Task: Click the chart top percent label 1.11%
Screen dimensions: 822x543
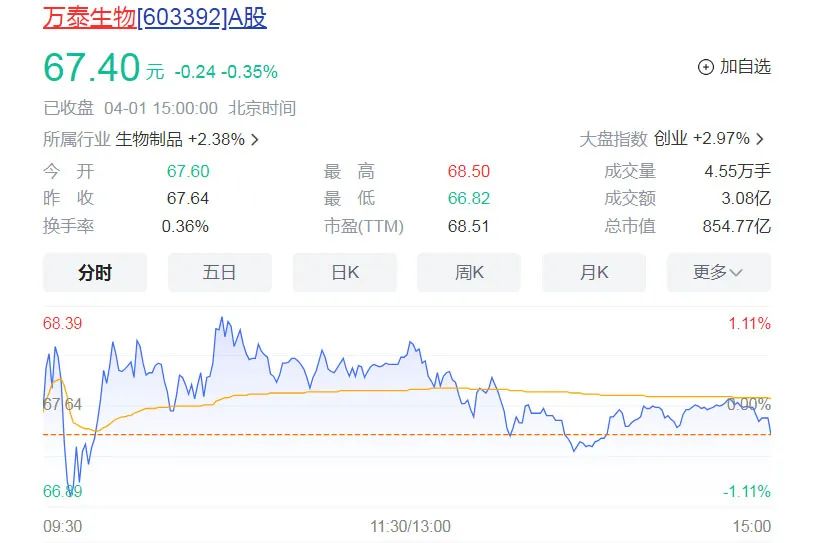Action: pos(750,324)
